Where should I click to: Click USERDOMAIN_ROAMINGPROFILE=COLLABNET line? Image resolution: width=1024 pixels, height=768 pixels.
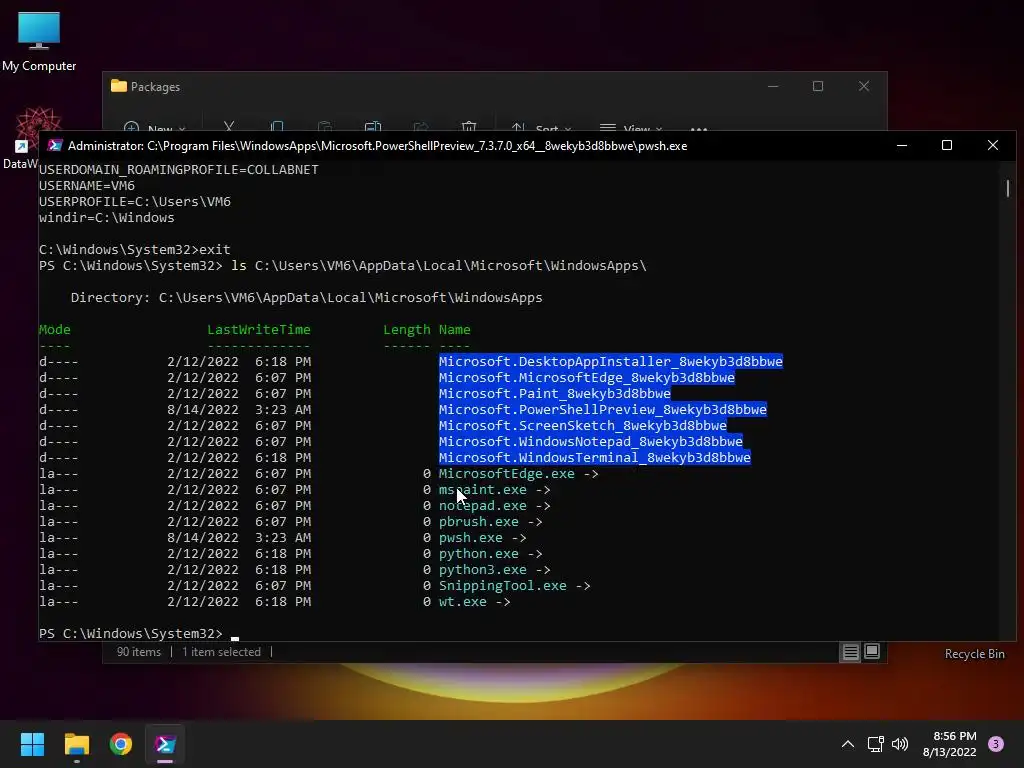click(x=179, y=169)
